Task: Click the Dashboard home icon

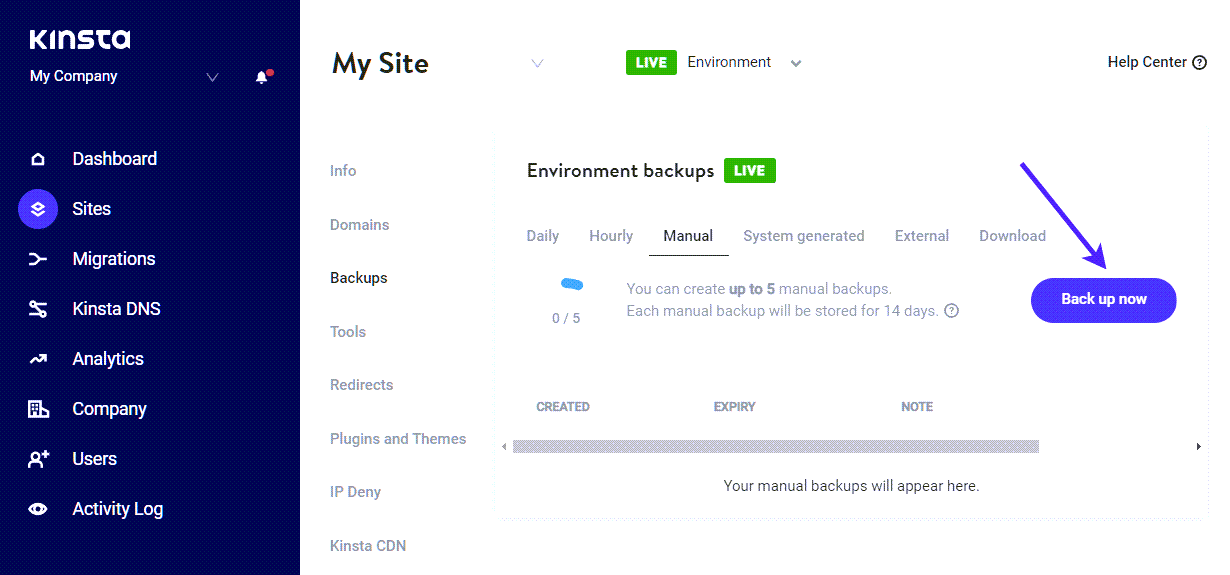Action: click(38, 159)
